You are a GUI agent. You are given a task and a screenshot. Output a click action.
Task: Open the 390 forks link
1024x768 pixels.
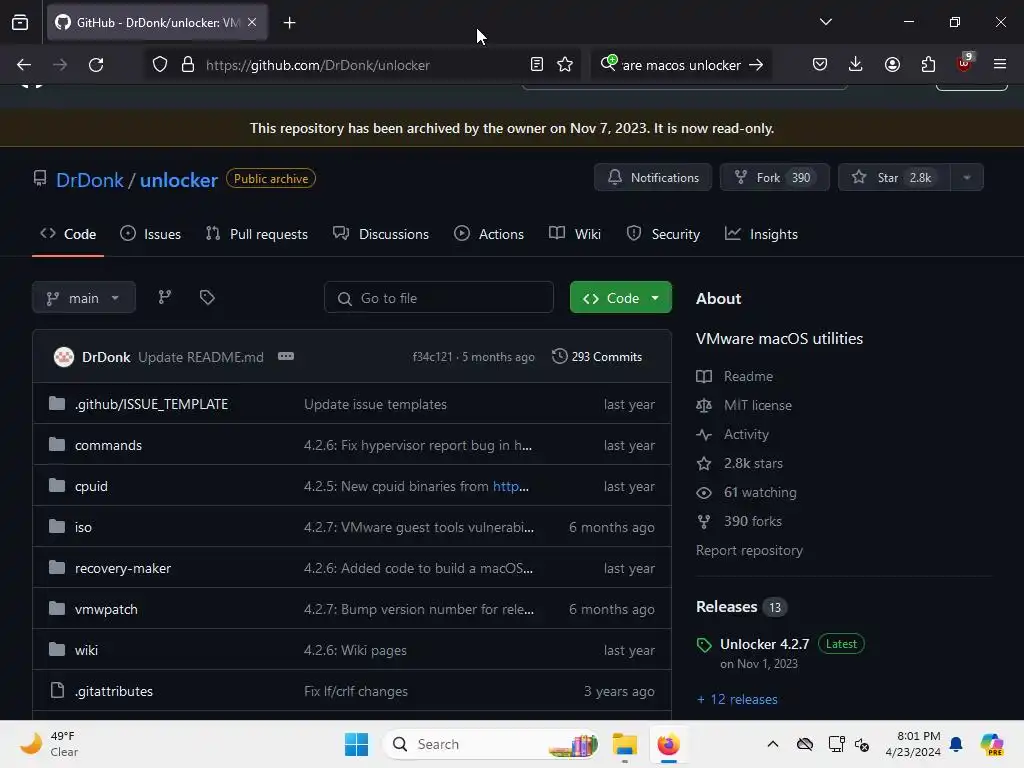739,521
